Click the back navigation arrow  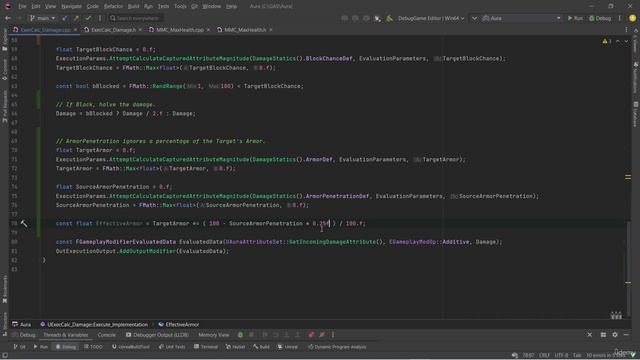[8, 18]
